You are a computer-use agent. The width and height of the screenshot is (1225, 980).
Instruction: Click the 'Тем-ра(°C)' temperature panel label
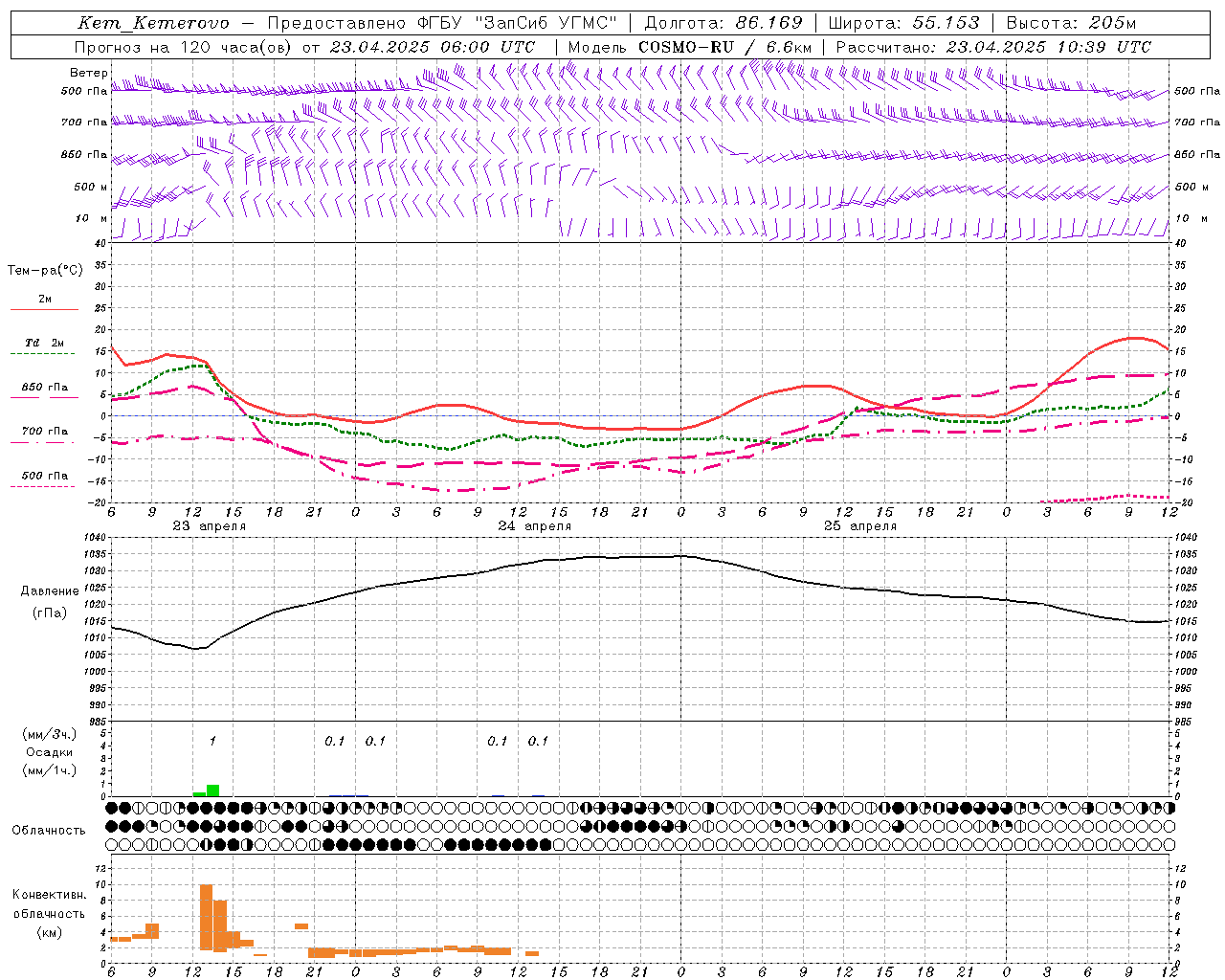point(45,271)
